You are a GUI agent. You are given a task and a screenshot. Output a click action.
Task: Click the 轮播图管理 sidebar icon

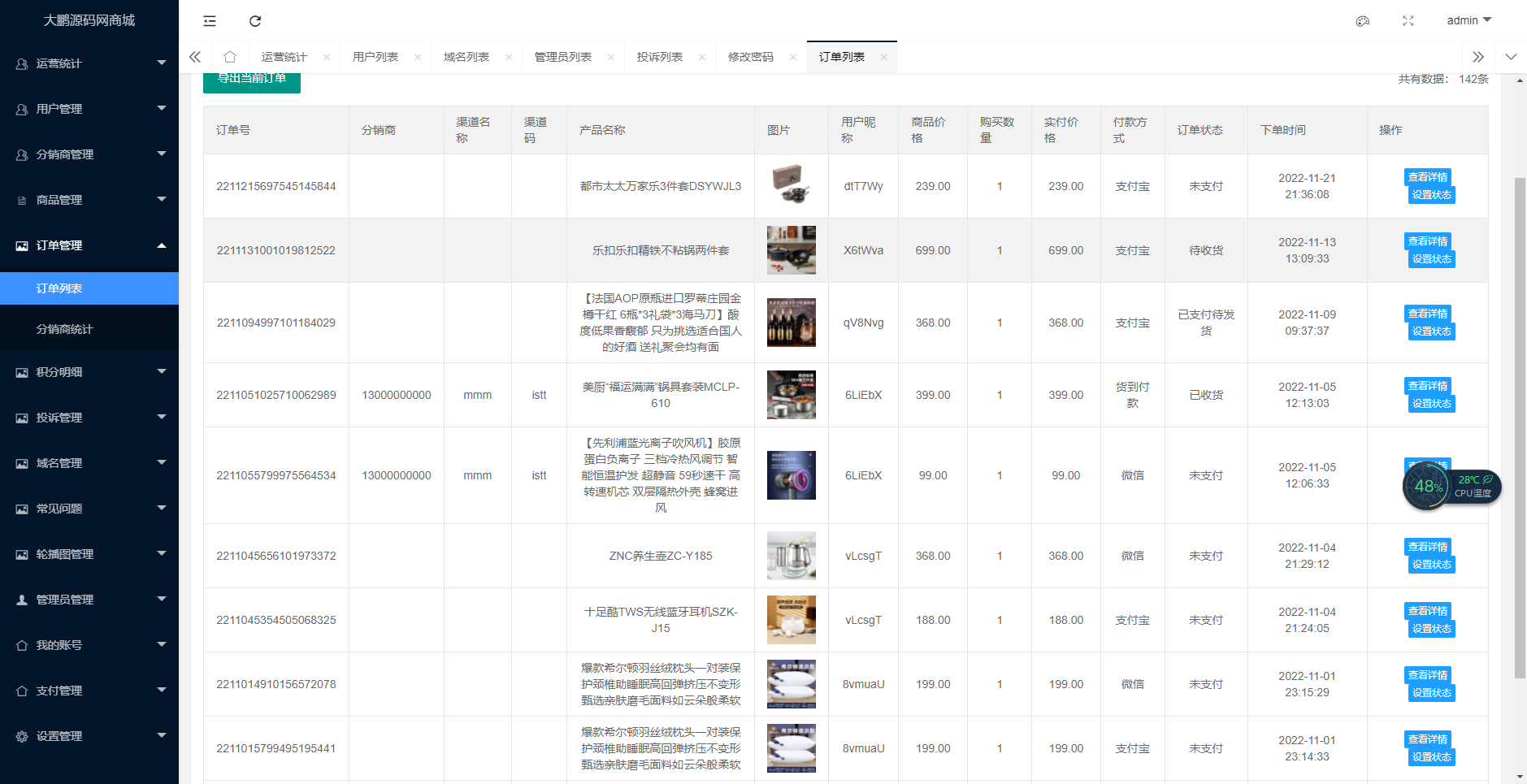[x=20, y=553]
